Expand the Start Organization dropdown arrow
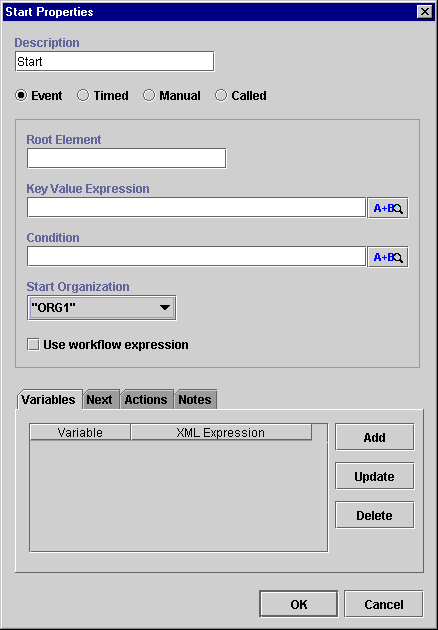The image size is (438, 630). click(x=164, y=308)
